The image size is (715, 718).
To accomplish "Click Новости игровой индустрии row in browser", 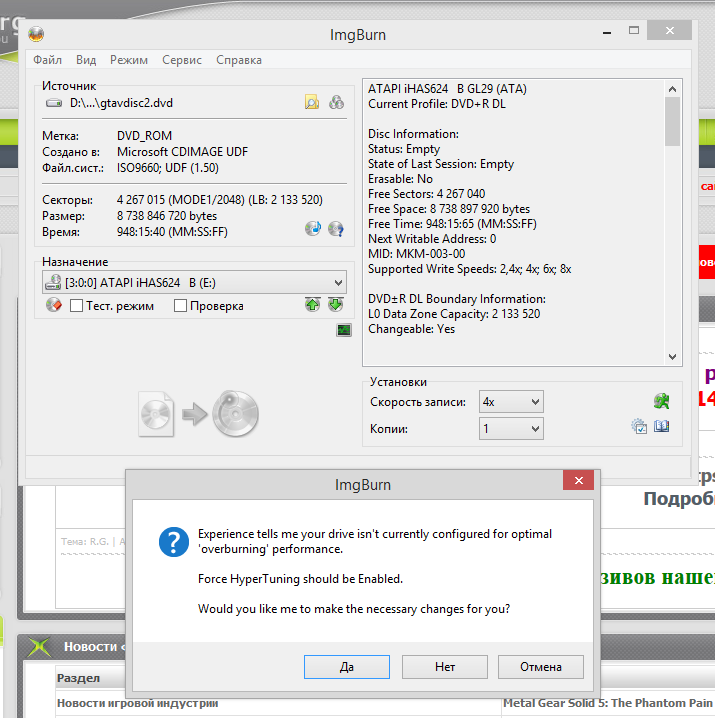I will click(x=137, y=703).
